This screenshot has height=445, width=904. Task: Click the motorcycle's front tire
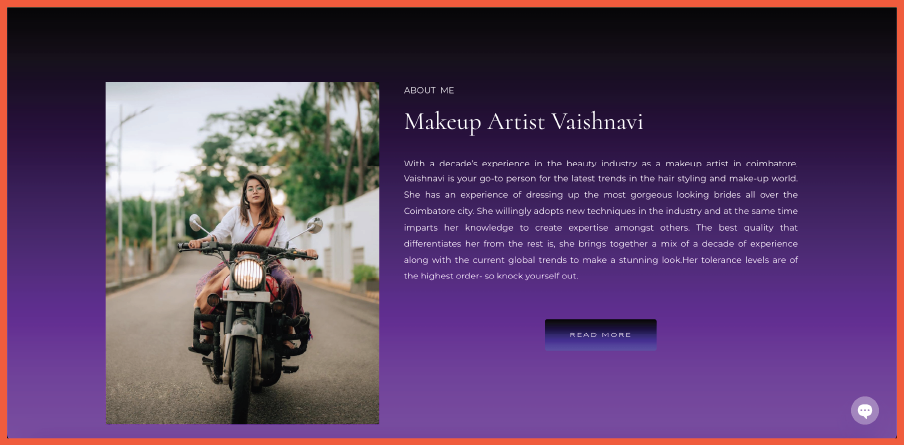(242, 378)
